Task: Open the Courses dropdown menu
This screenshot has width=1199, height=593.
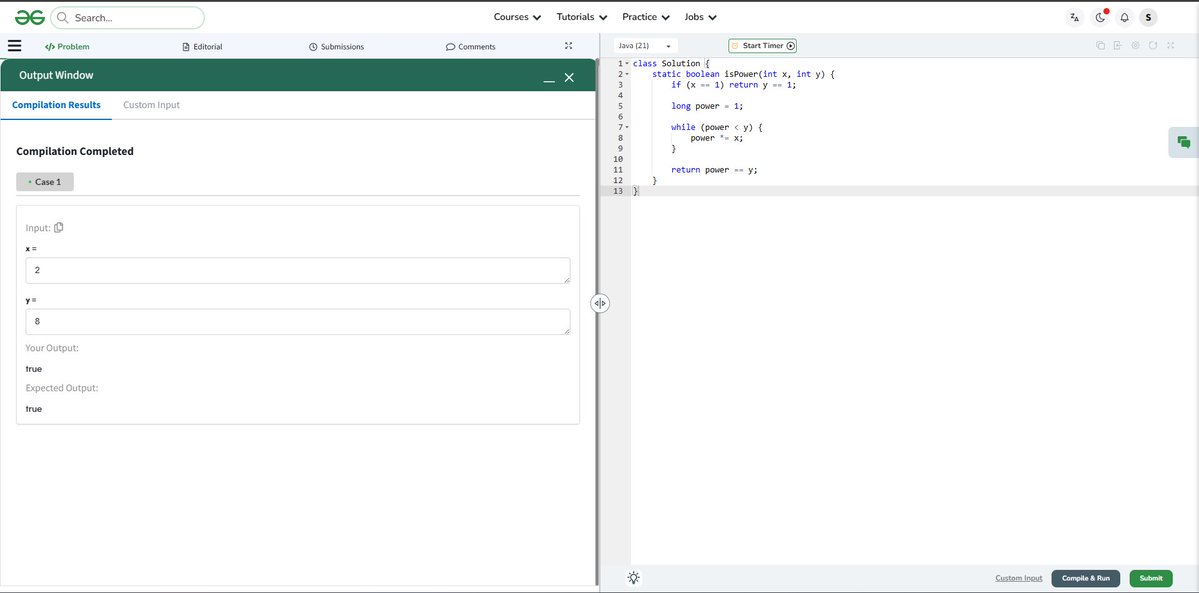Action: [518, 17]
